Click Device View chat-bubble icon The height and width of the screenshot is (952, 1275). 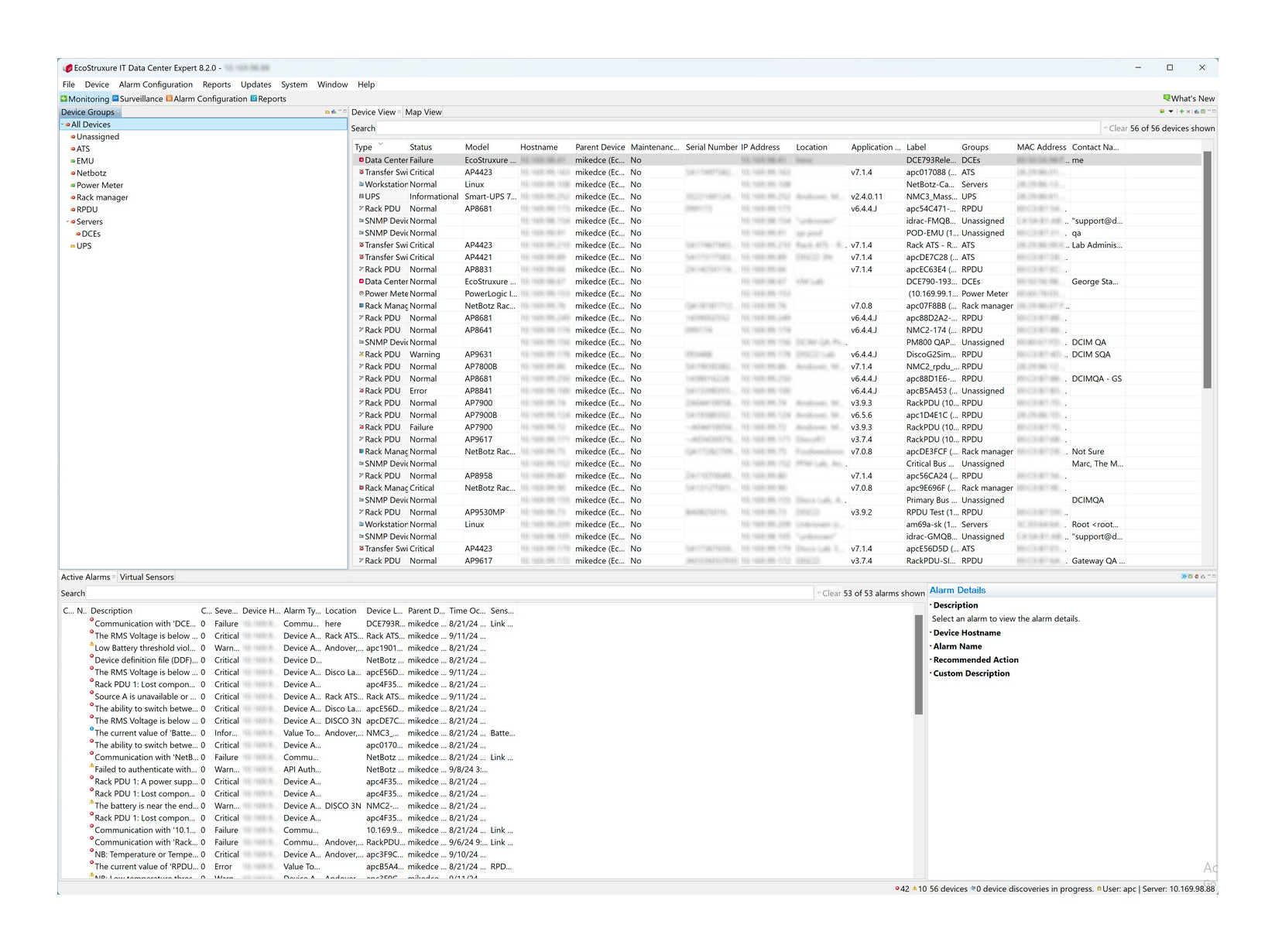[1162, 111]
